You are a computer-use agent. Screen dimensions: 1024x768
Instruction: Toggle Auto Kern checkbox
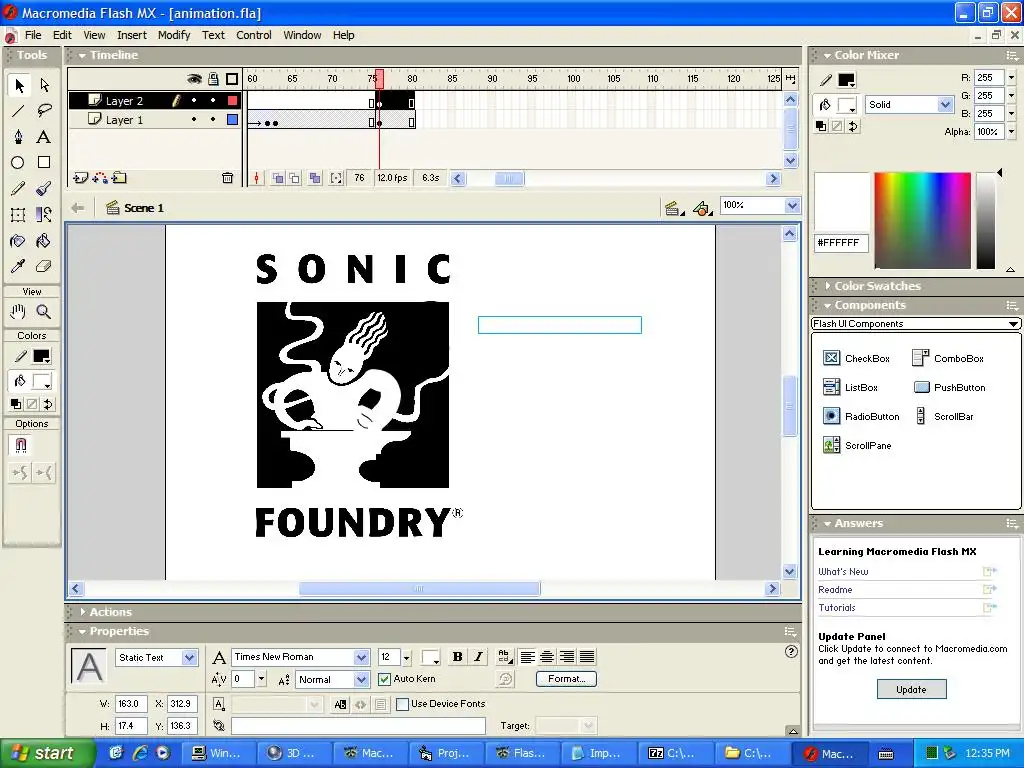385,679
